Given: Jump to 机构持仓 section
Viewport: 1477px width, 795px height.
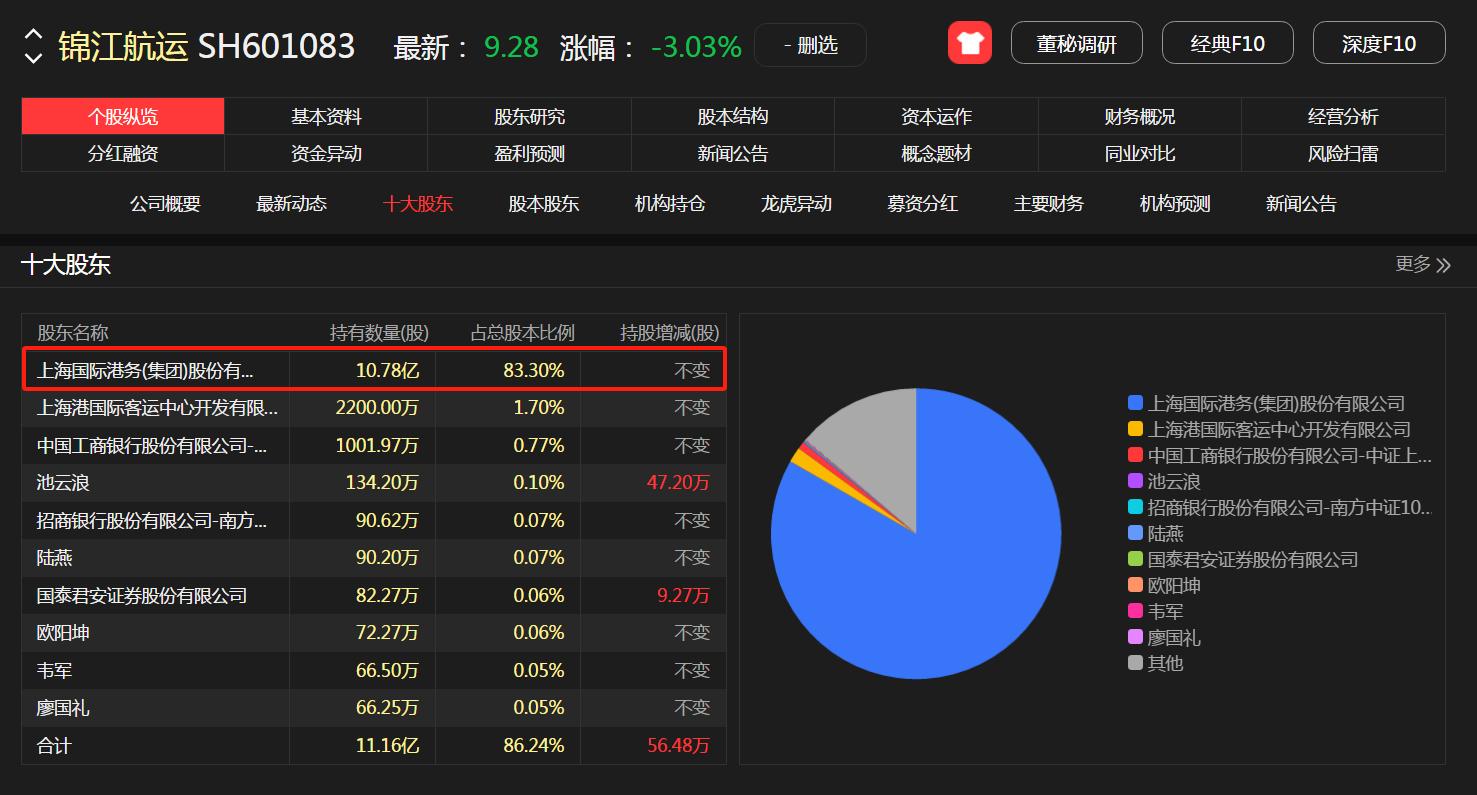Looking at the screenshot, I should click(670, 204).
